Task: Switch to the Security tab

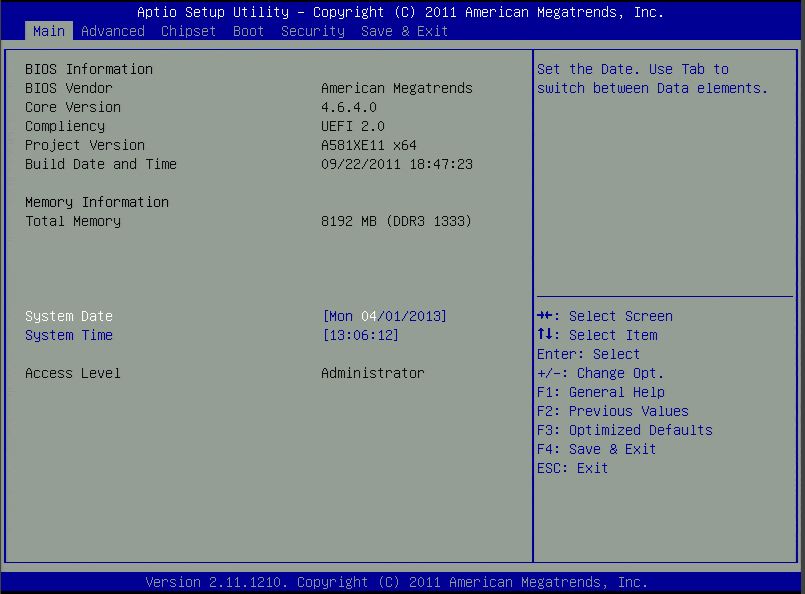Action: 312,31
